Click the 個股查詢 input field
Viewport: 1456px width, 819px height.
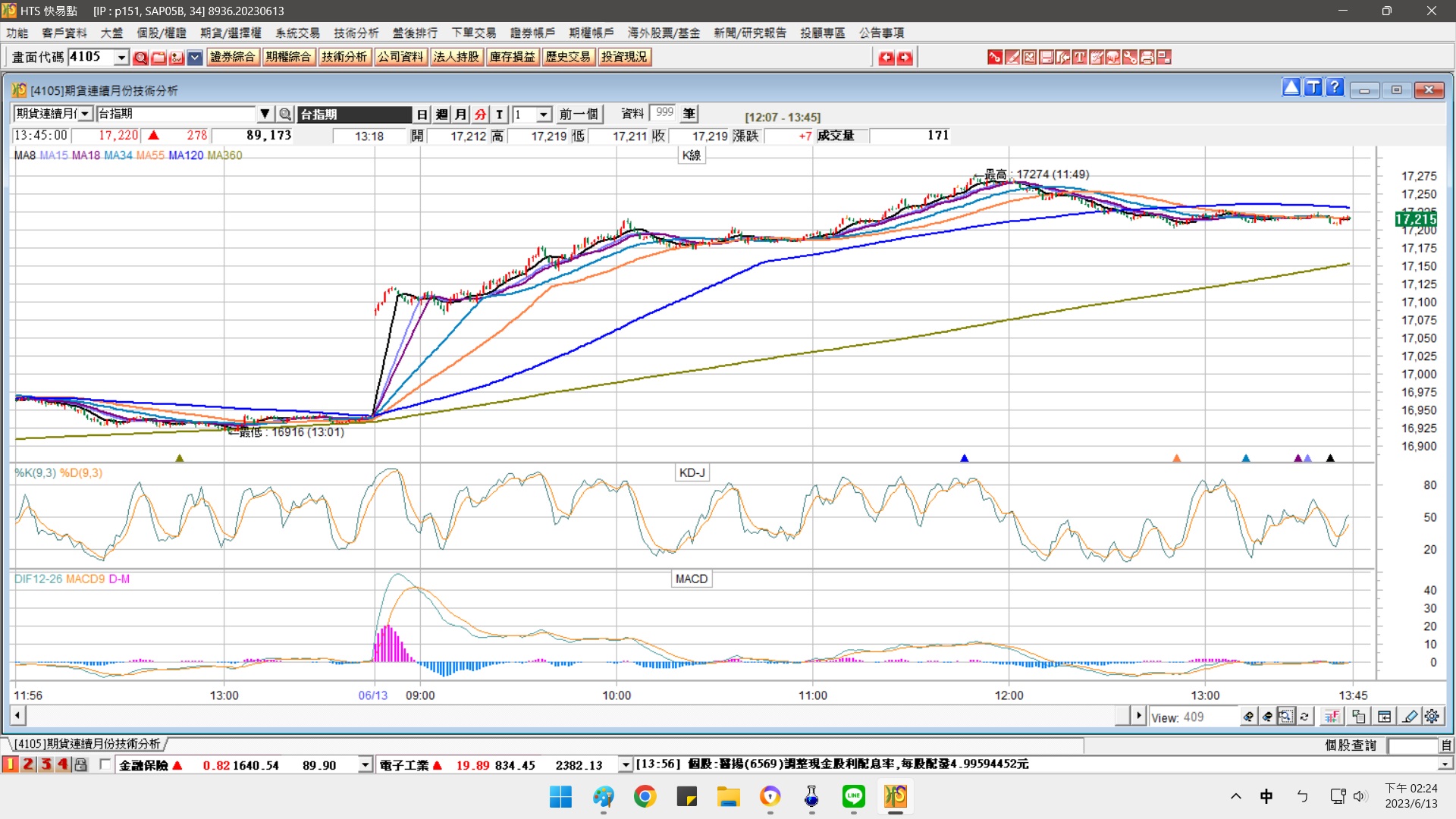point(1412,745)
